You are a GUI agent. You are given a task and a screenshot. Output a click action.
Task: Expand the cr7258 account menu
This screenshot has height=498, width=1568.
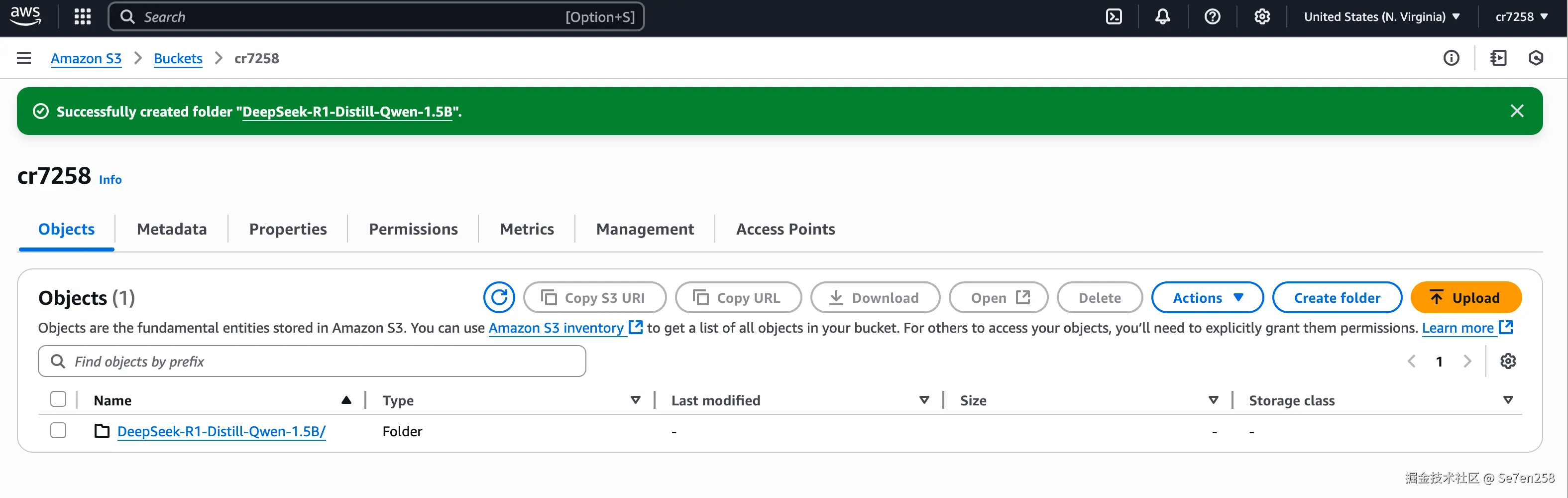(1521, 17)
